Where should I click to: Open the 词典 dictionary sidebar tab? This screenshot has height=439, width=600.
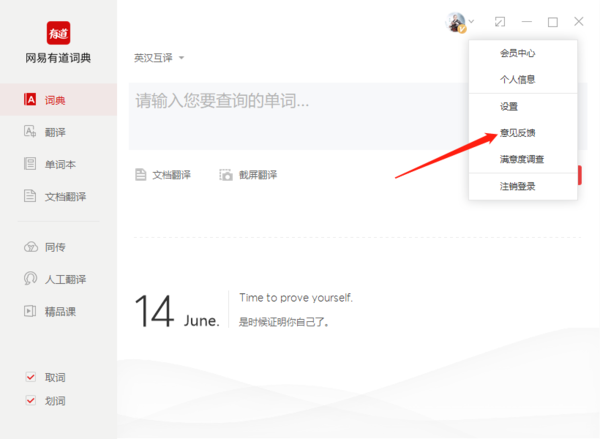[59, 100]
